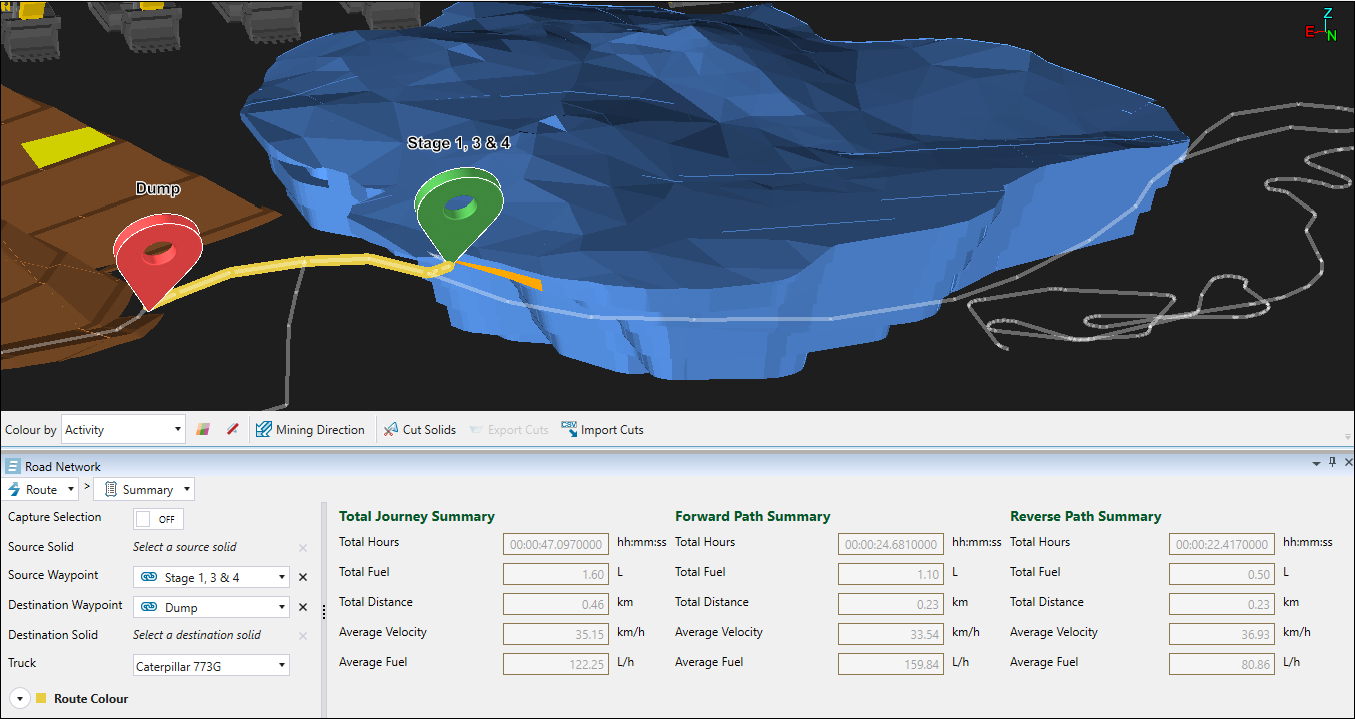
Task: Open Road Network panel options arrow
Action: (x=1317, y=464)
